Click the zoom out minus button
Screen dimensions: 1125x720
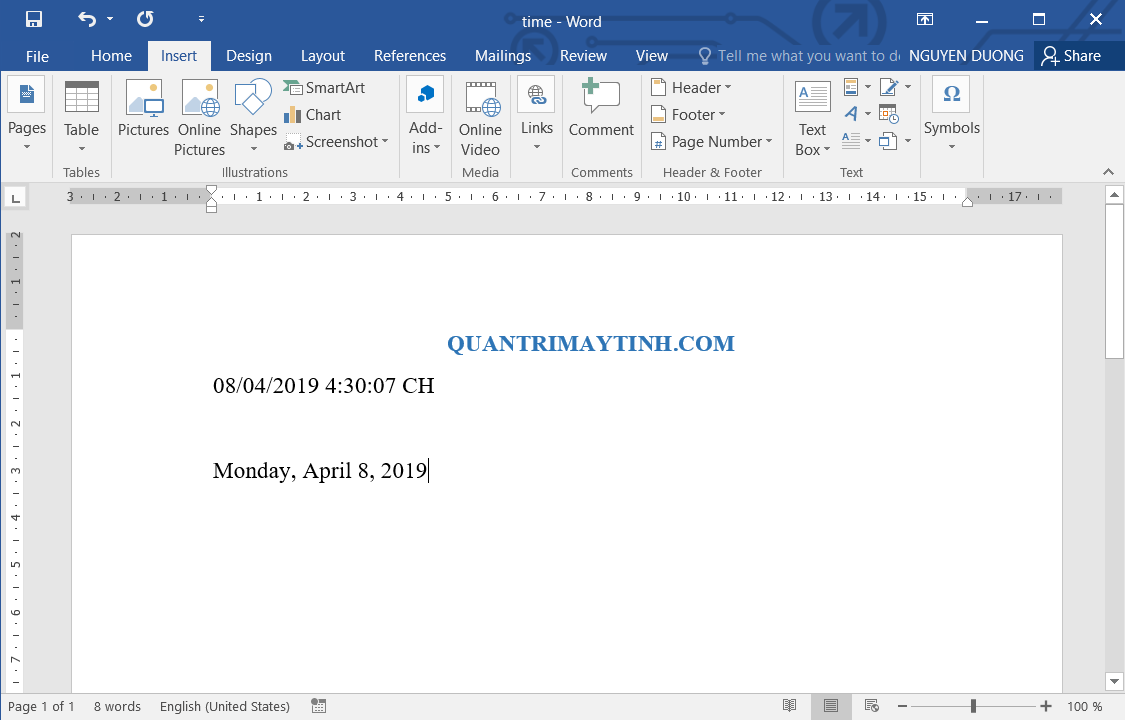click(903, 706)
